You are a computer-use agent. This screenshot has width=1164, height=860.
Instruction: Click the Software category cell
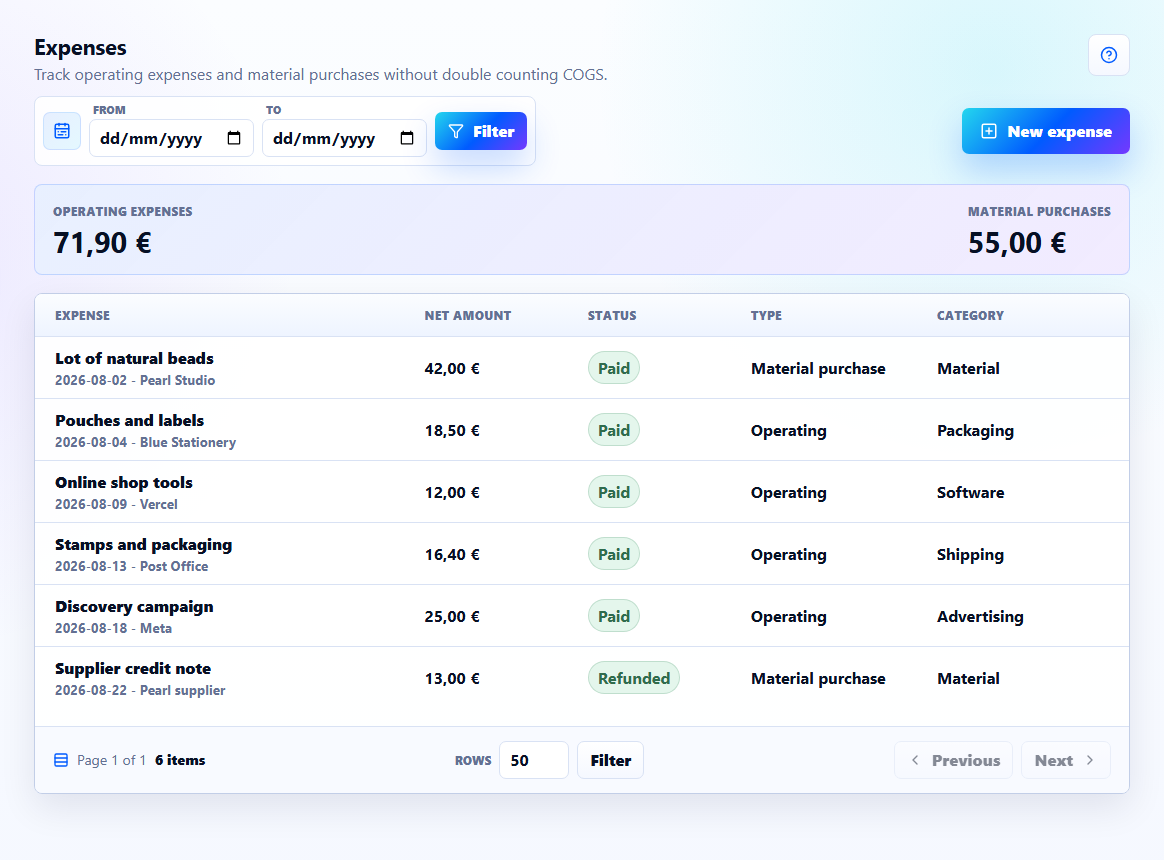(x=970, y=492)
